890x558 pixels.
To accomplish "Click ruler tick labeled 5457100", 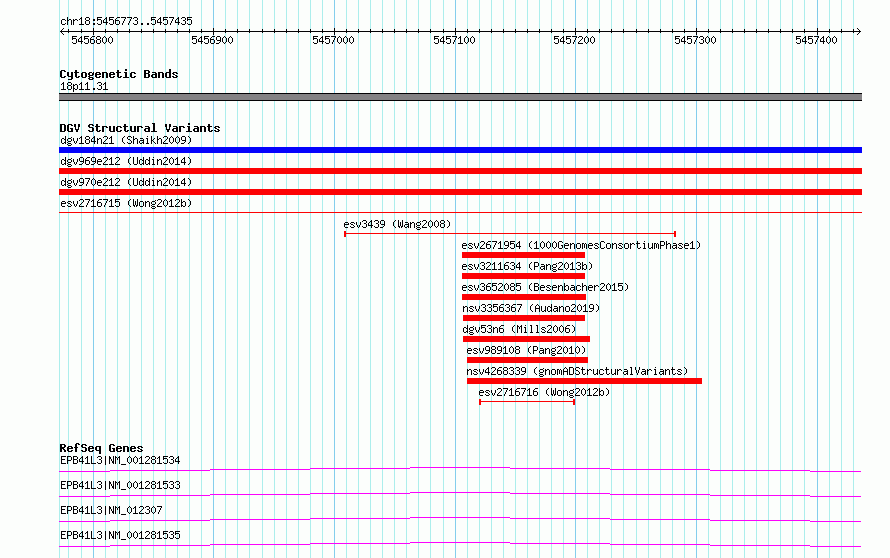I will click(454, 40).
